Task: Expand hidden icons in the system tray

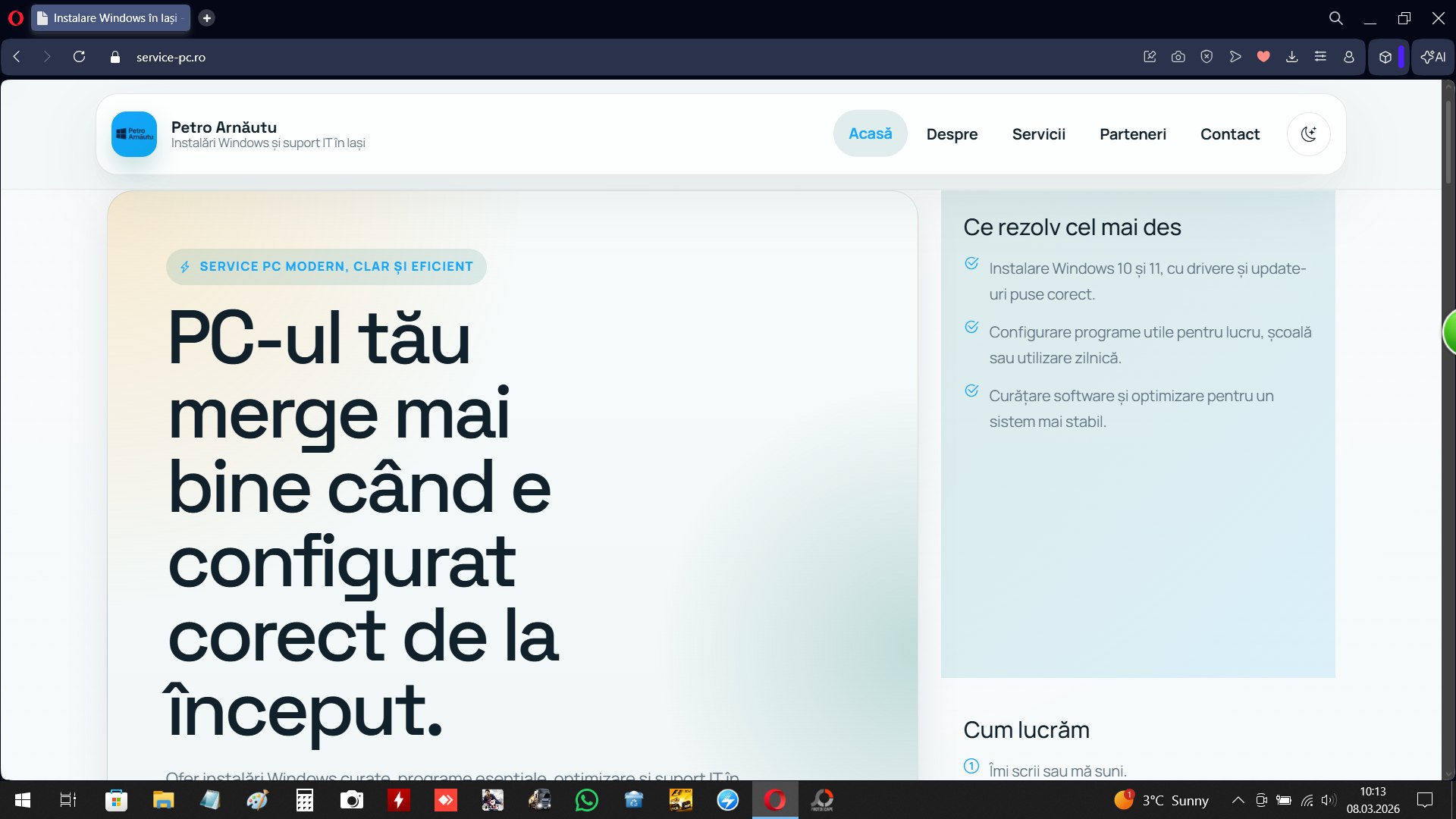Action: pos(1238,800)
